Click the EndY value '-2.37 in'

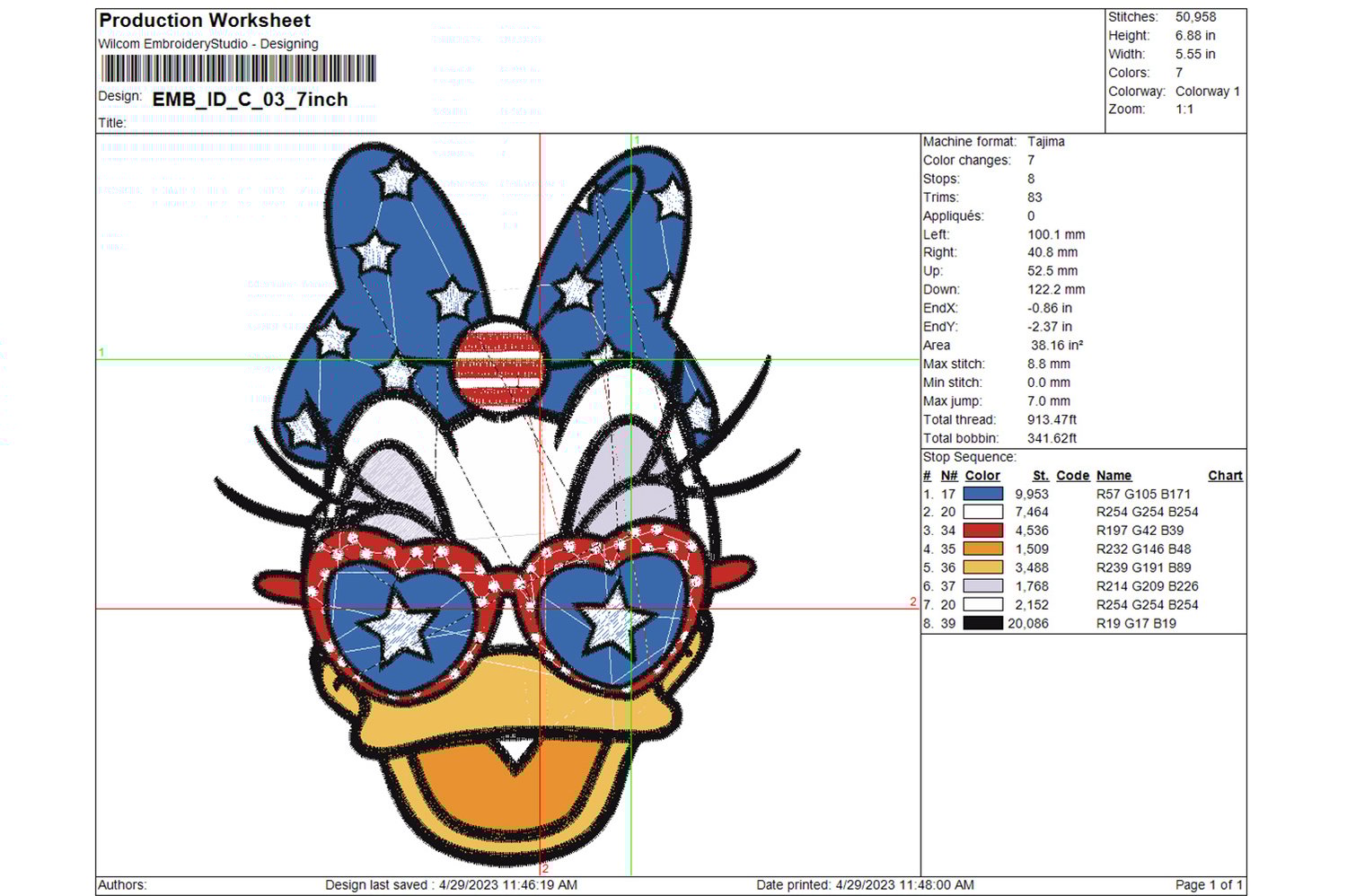pos(1050,327)
